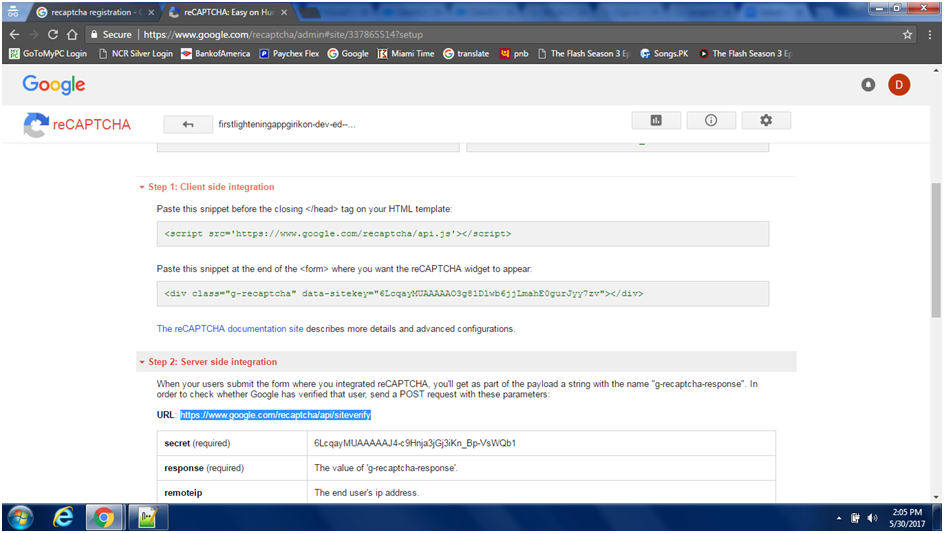Click the siteverify URL link
The width and height of the screenshot is (944, 533).
pyautogui.click(x=276, y=414)
